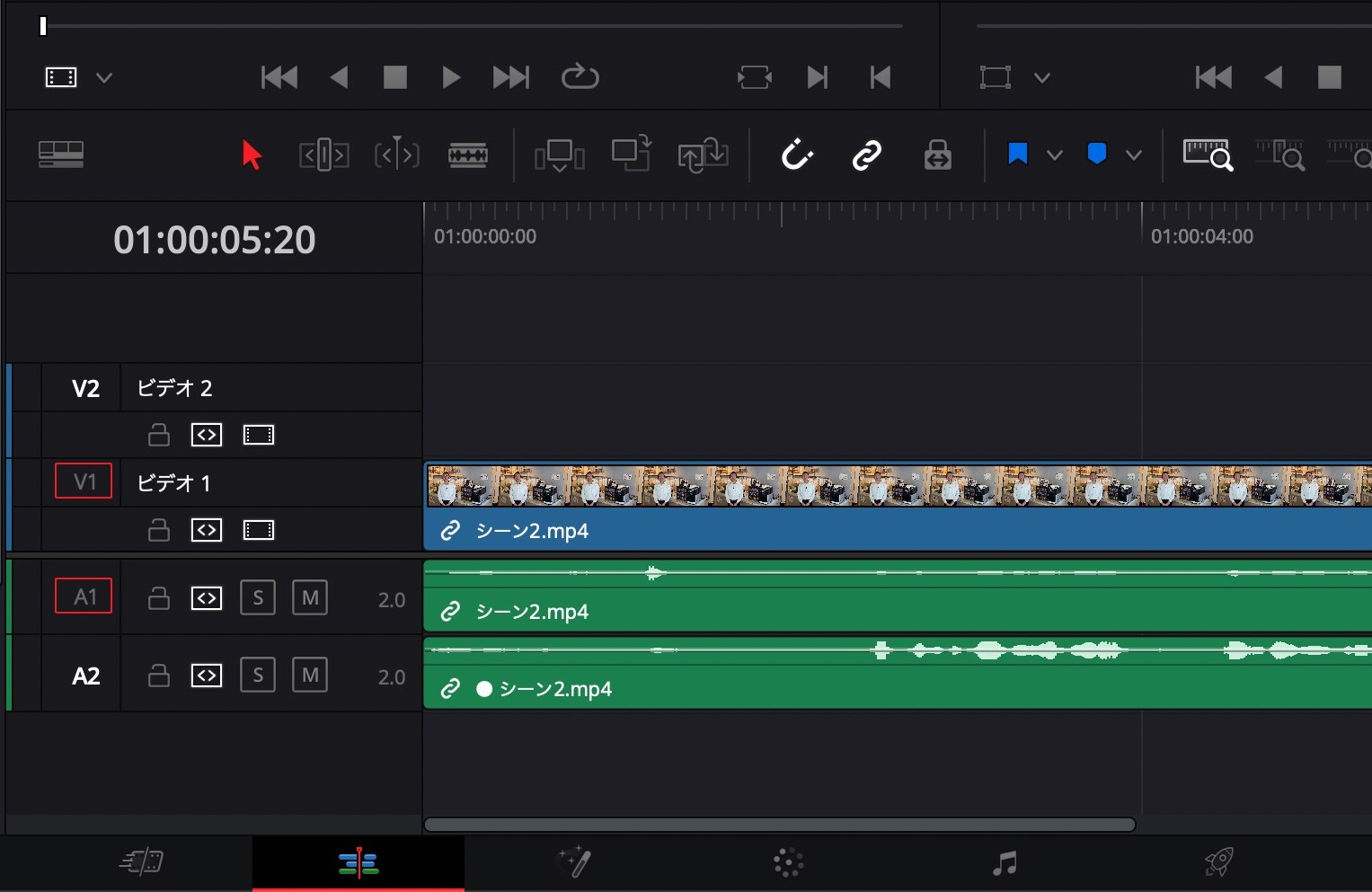The height and width of the screenshot is (892, 1372).
Task: Open the flag color dropdown
Action: (x=1055, y=155)
